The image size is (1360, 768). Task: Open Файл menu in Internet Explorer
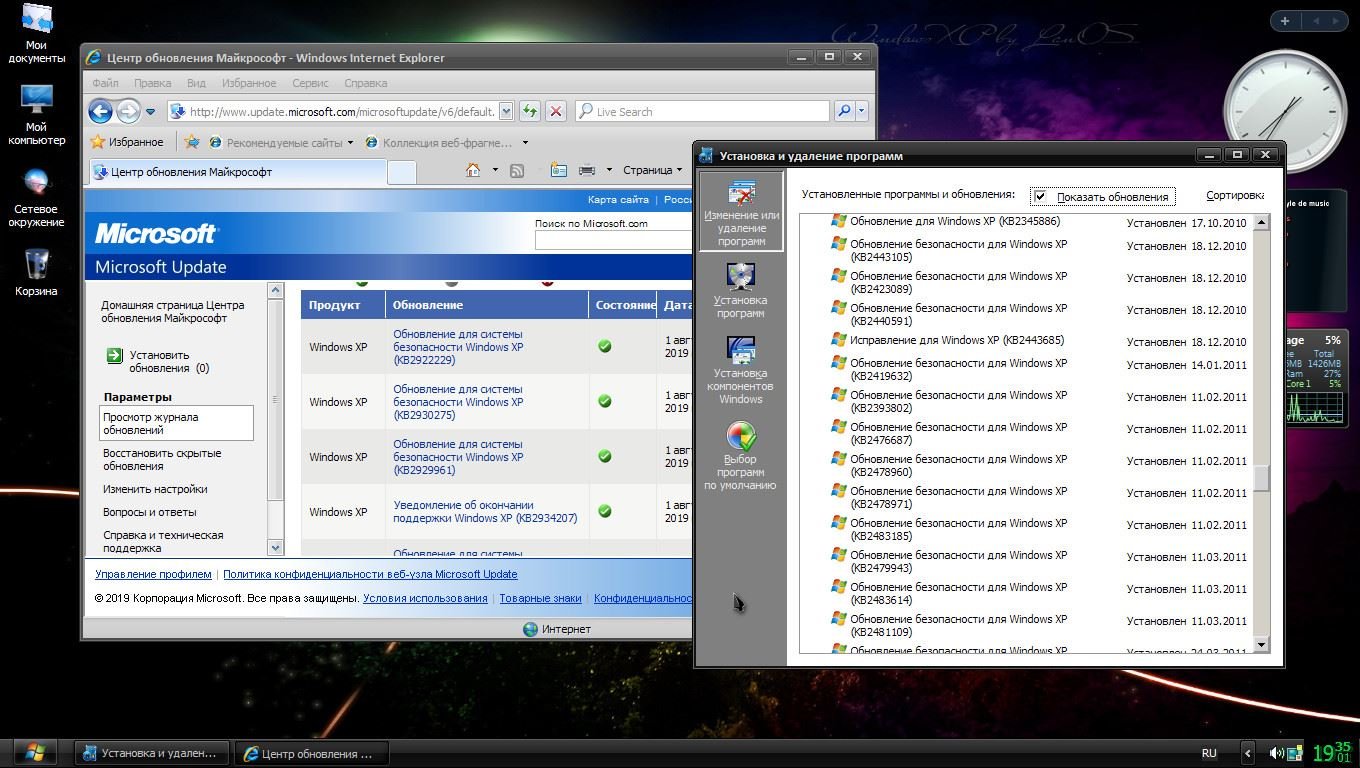pyautogui.click(x=105, y=83)
